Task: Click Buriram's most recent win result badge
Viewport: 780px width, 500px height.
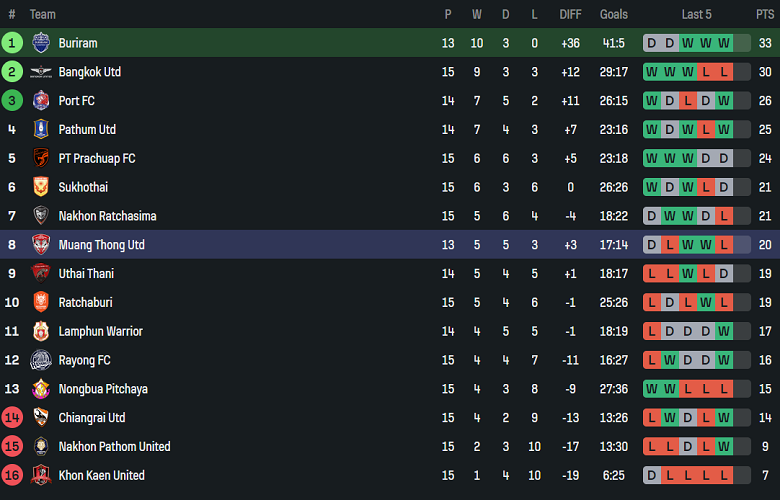Action: coord(724,43)
